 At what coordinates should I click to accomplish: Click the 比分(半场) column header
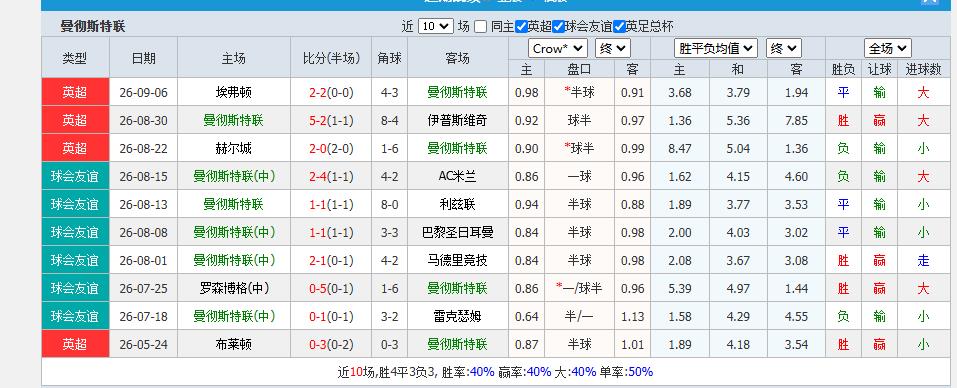point(331,58)
